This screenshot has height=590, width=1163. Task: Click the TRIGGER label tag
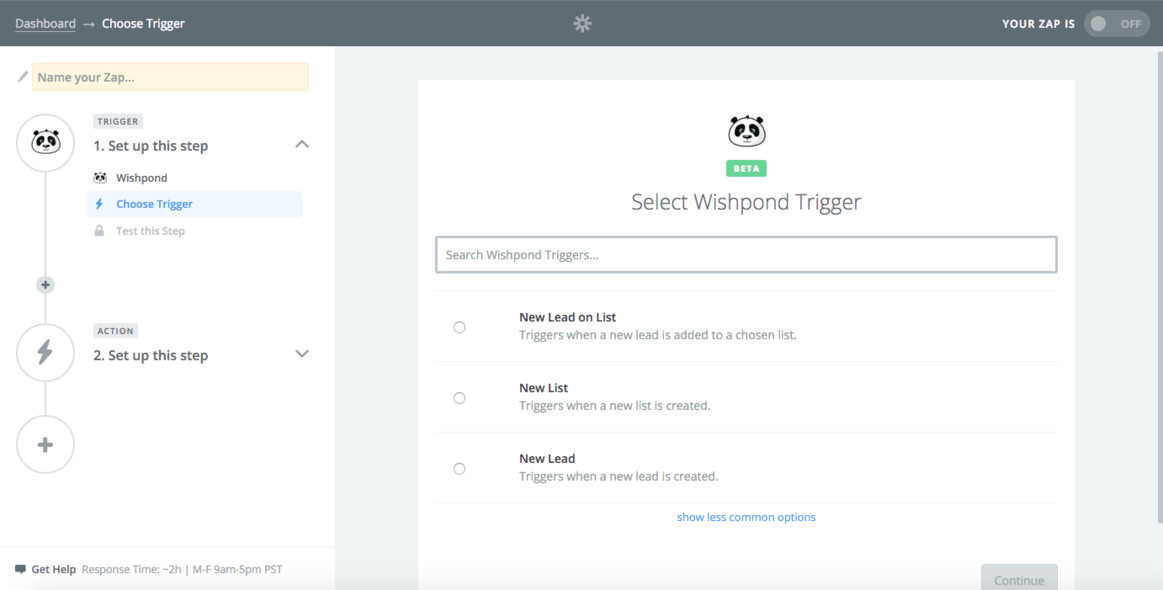117,121
